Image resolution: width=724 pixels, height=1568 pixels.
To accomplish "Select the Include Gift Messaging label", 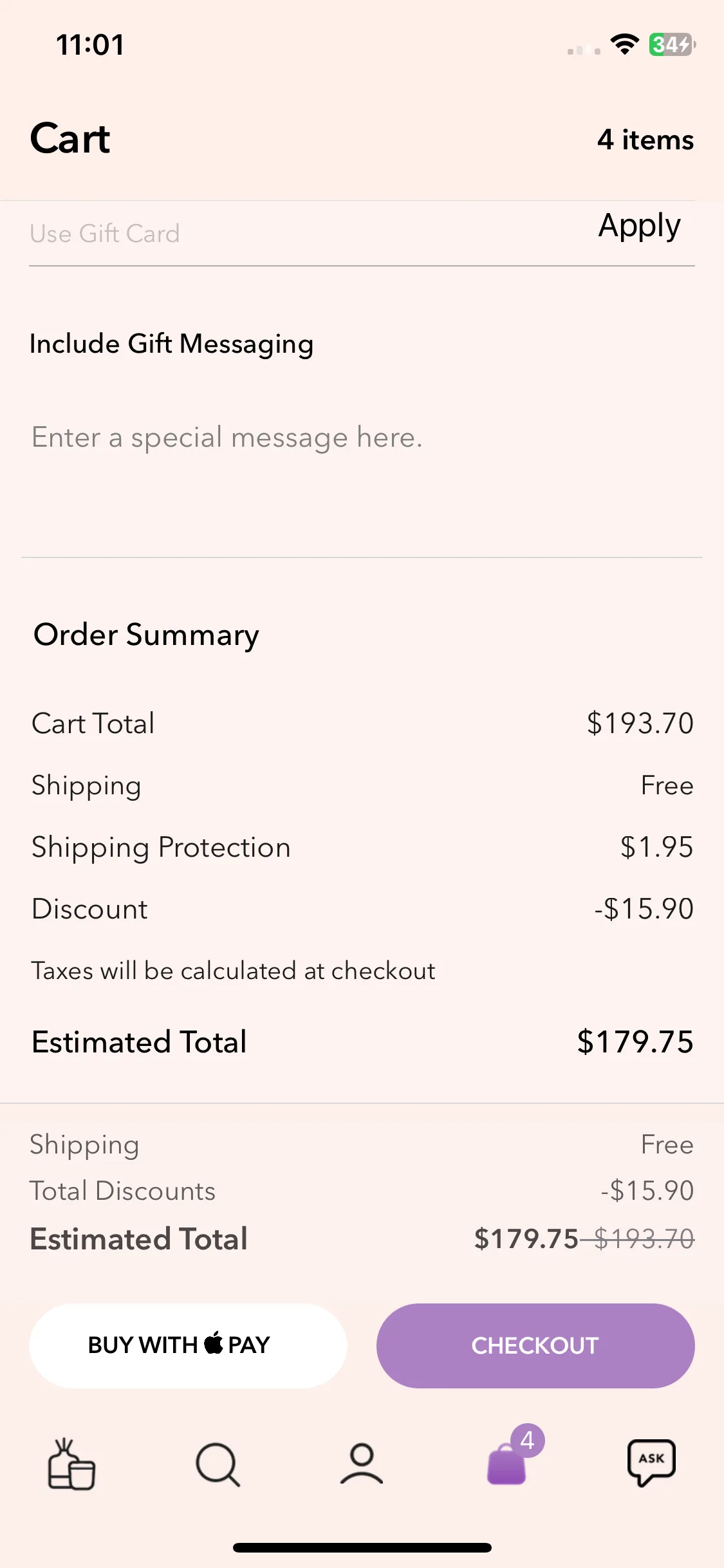I will 172,344.
